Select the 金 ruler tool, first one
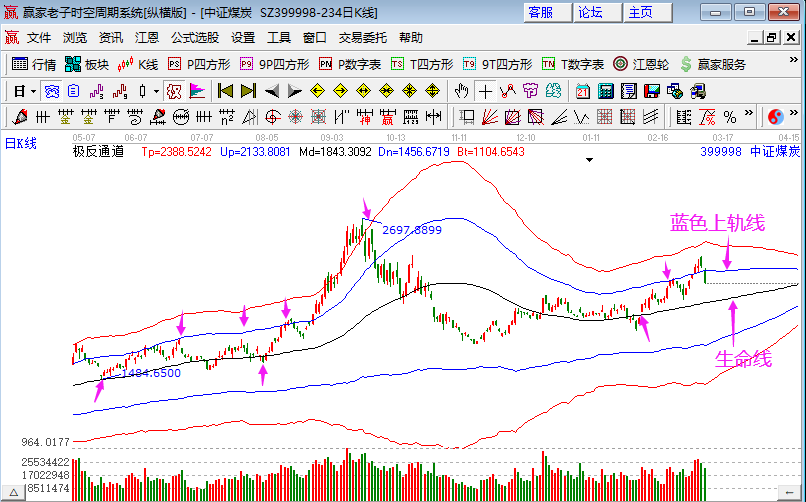 [x=65, y=117]
